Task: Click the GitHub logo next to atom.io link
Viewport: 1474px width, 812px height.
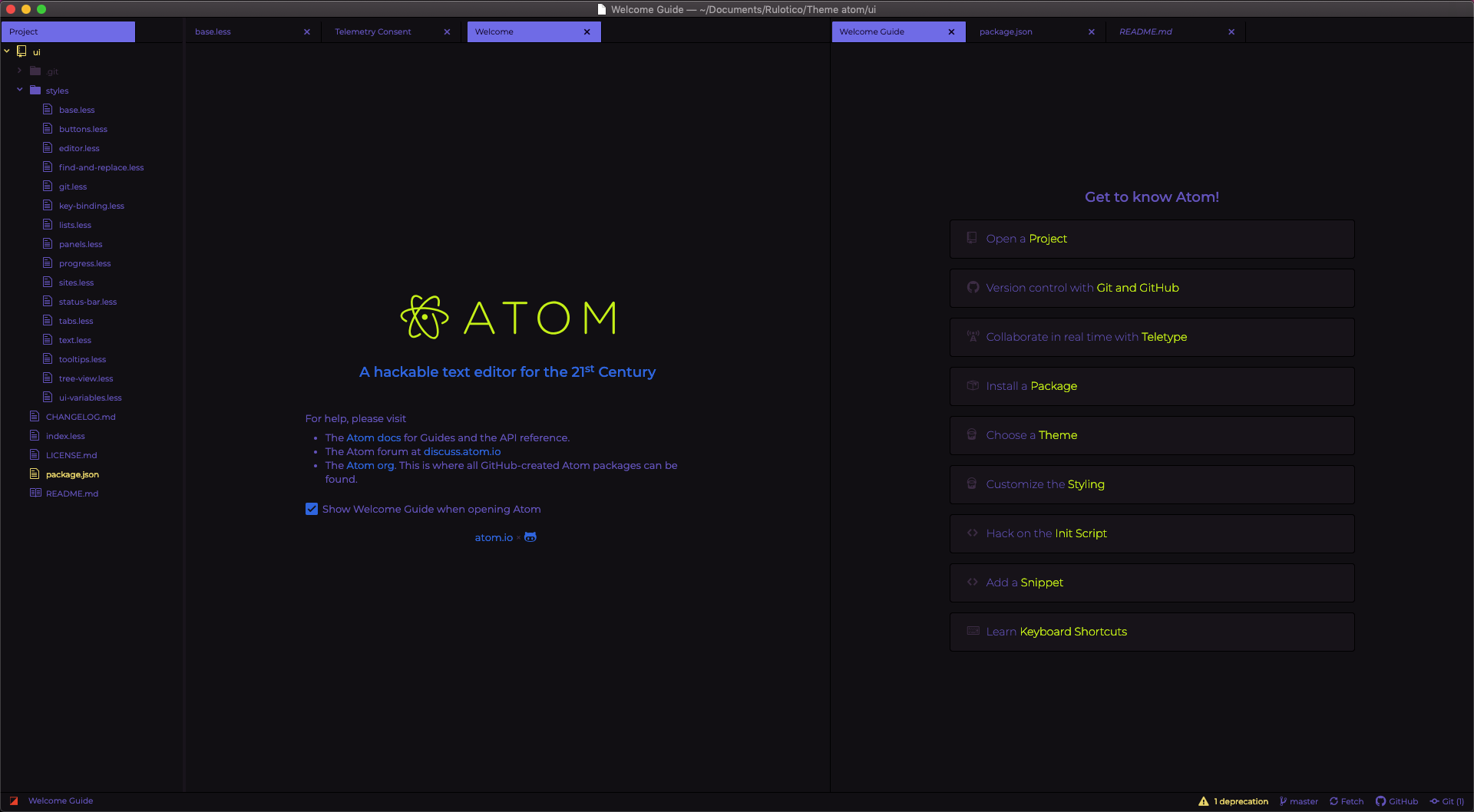Action: pyautogui.click(x=530, y=537)
